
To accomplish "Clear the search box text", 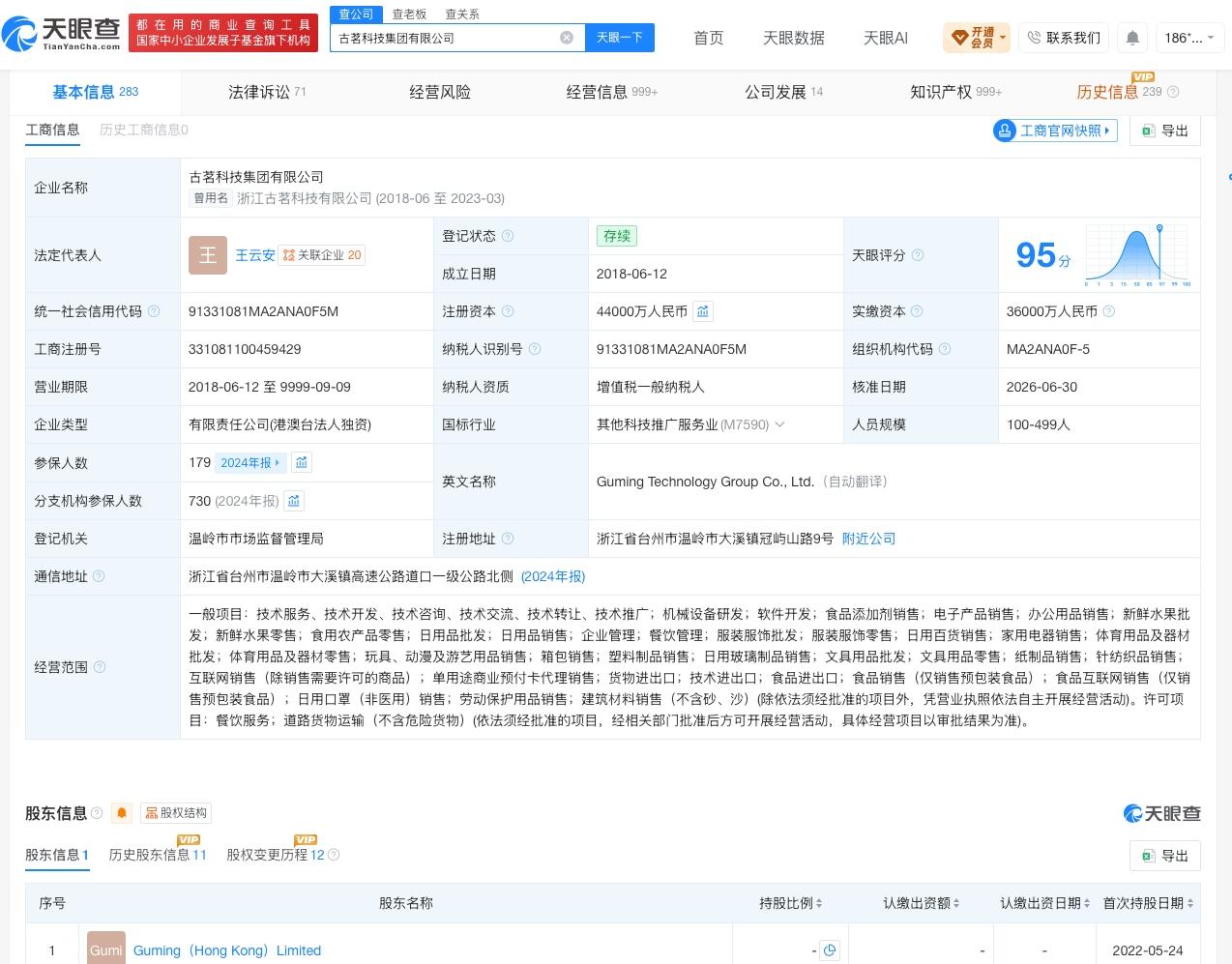I will [567, 38].
